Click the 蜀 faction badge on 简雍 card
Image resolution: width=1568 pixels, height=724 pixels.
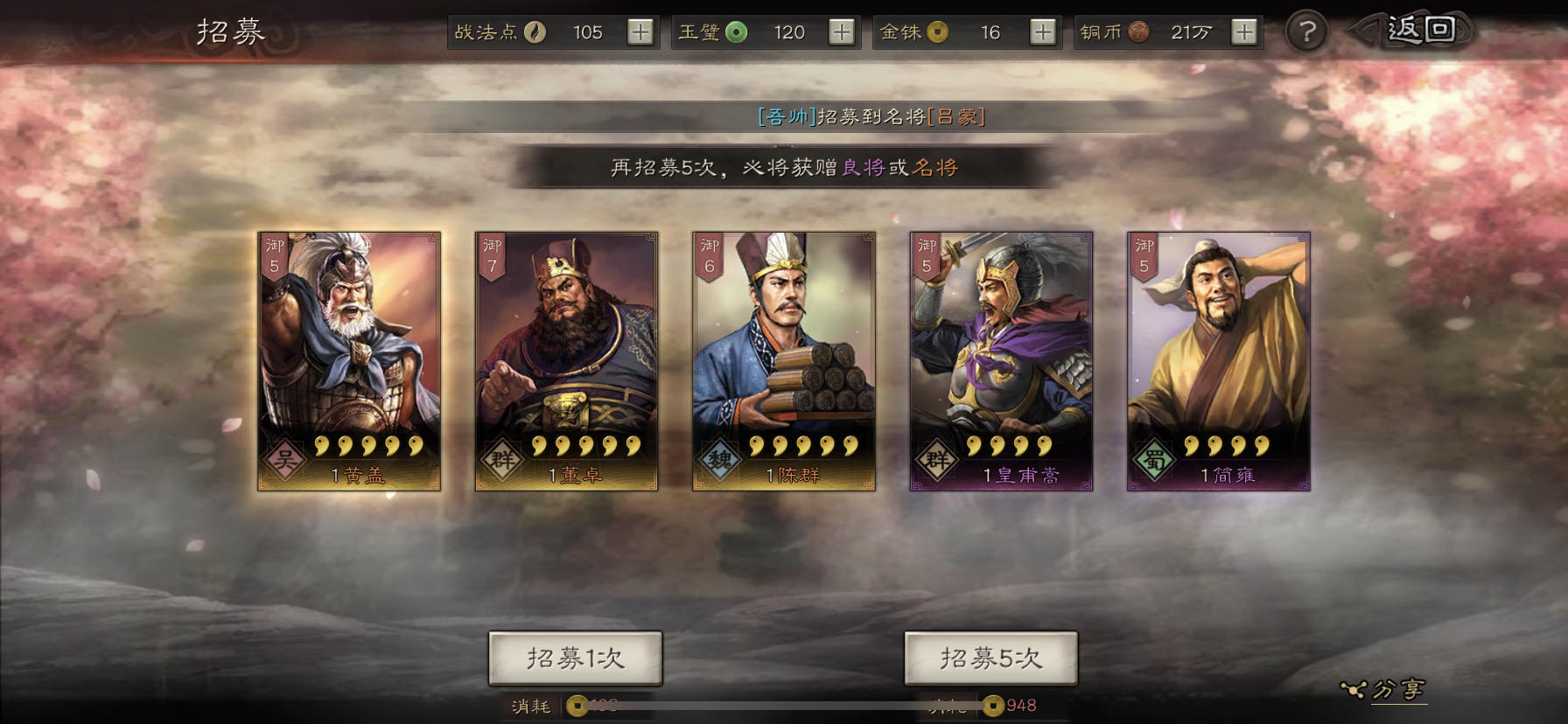pyautogui.click(x=1154, y=460)
